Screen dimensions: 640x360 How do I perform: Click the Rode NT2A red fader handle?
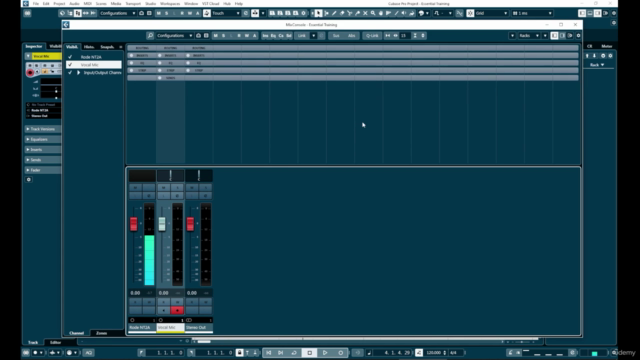point(134,224)
